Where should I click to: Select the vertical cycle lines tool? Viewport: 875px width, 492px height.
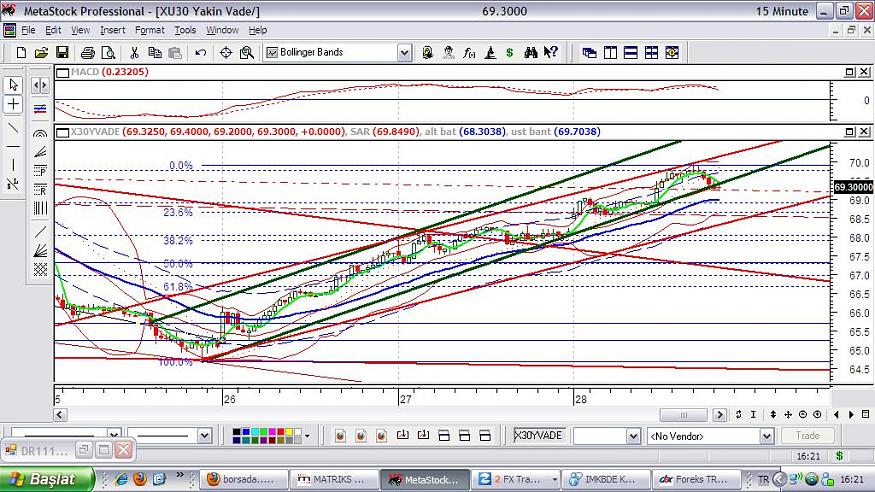coord(40,208)
